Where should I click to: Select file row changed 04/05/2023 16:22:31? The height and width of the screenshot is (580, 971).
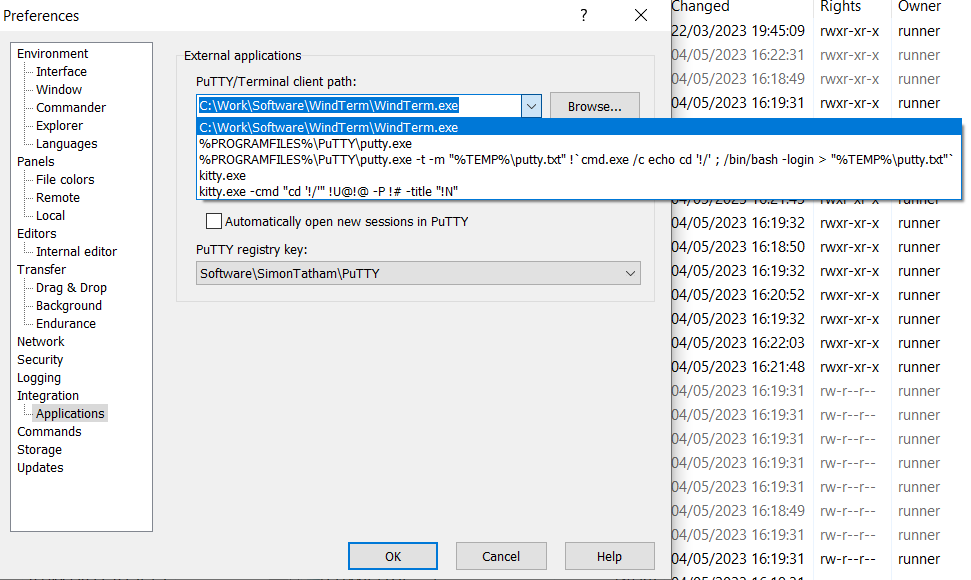pos(821,55)
